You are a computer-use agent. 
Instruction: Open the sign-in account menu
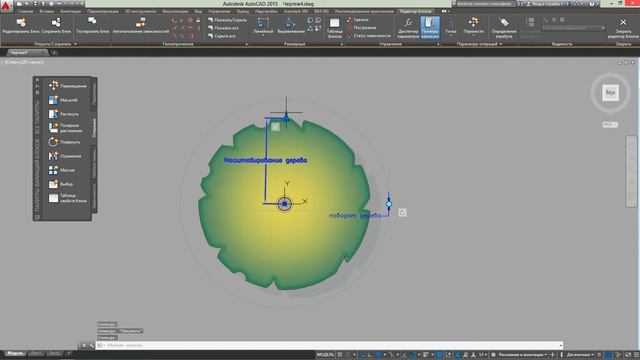[546, 4]
